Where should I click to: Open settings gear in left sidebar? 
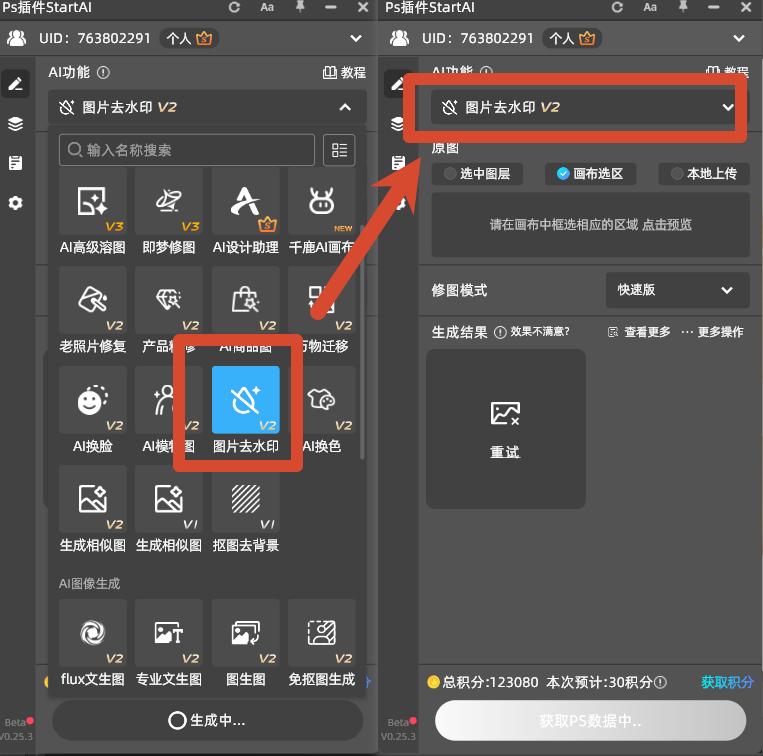(16, 203)
